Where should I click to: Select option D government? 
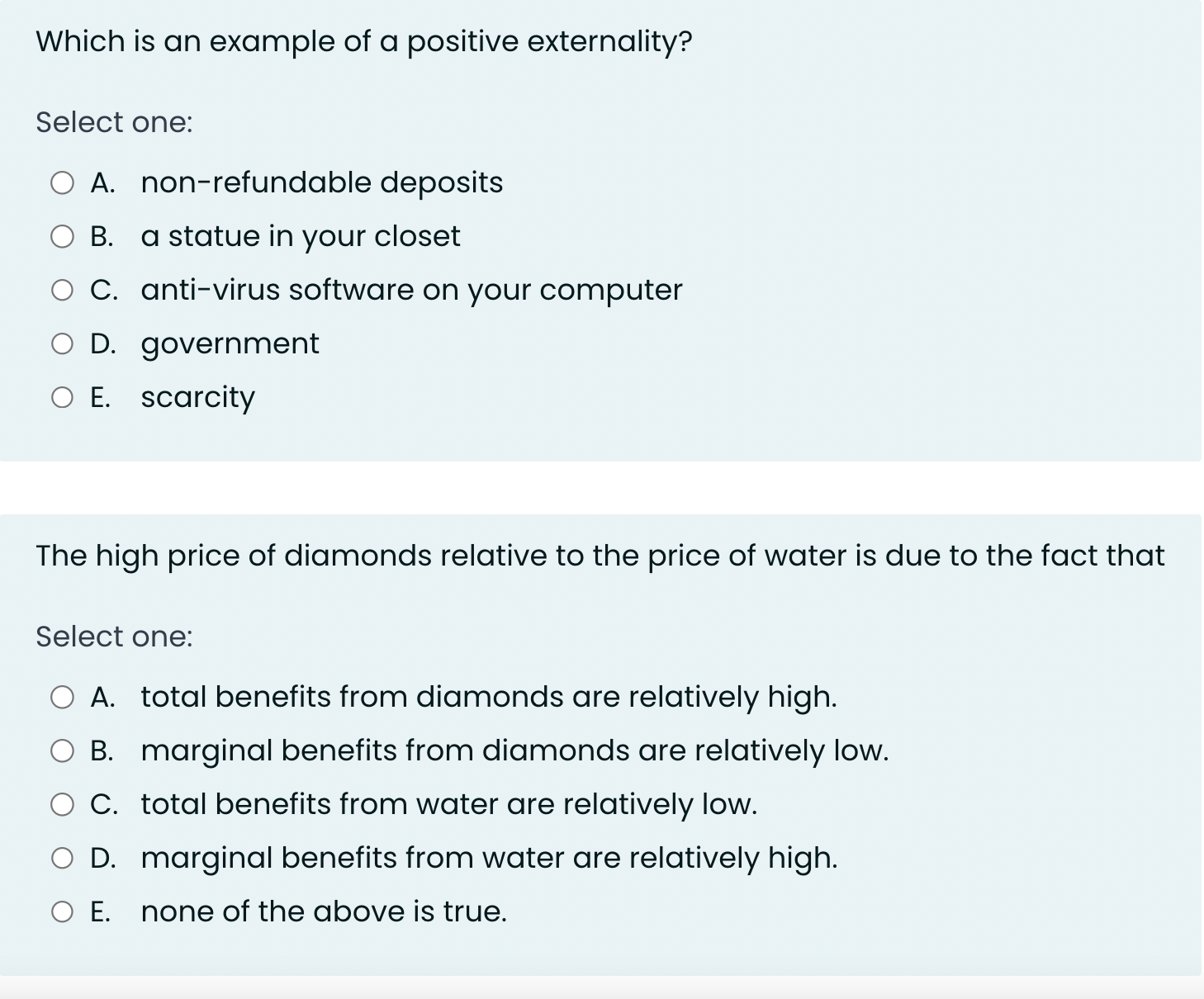(63, 343)
